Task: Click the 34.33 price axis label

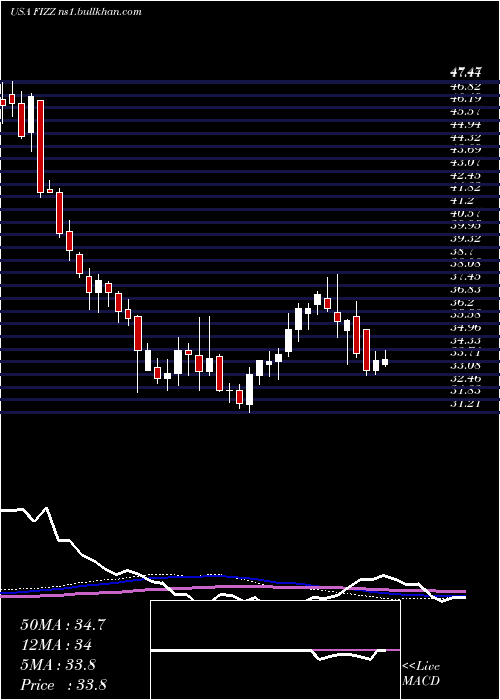Action: click(x=466, y=340)
